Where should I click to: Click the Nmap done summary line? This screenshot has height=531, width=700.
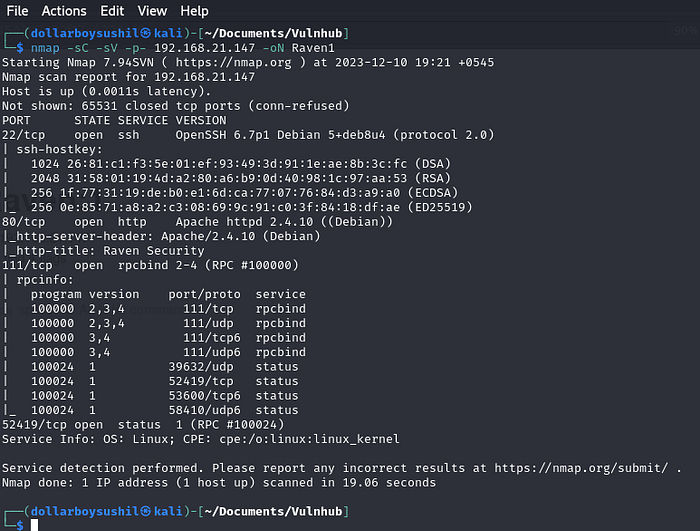tap(218, 482)
